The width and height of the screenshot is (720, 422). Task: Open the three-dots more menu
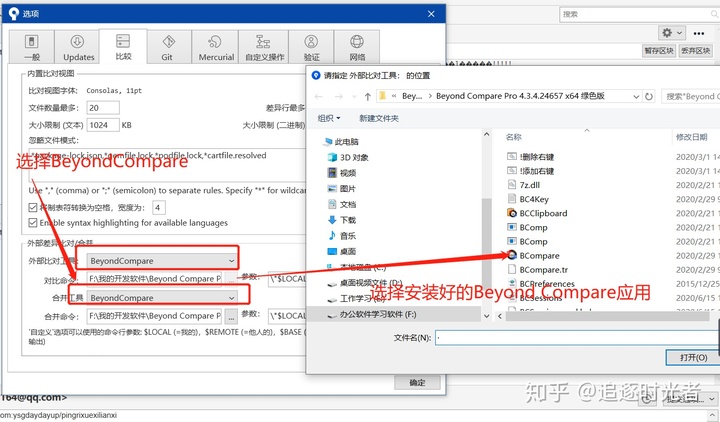[x=699, y=33]
